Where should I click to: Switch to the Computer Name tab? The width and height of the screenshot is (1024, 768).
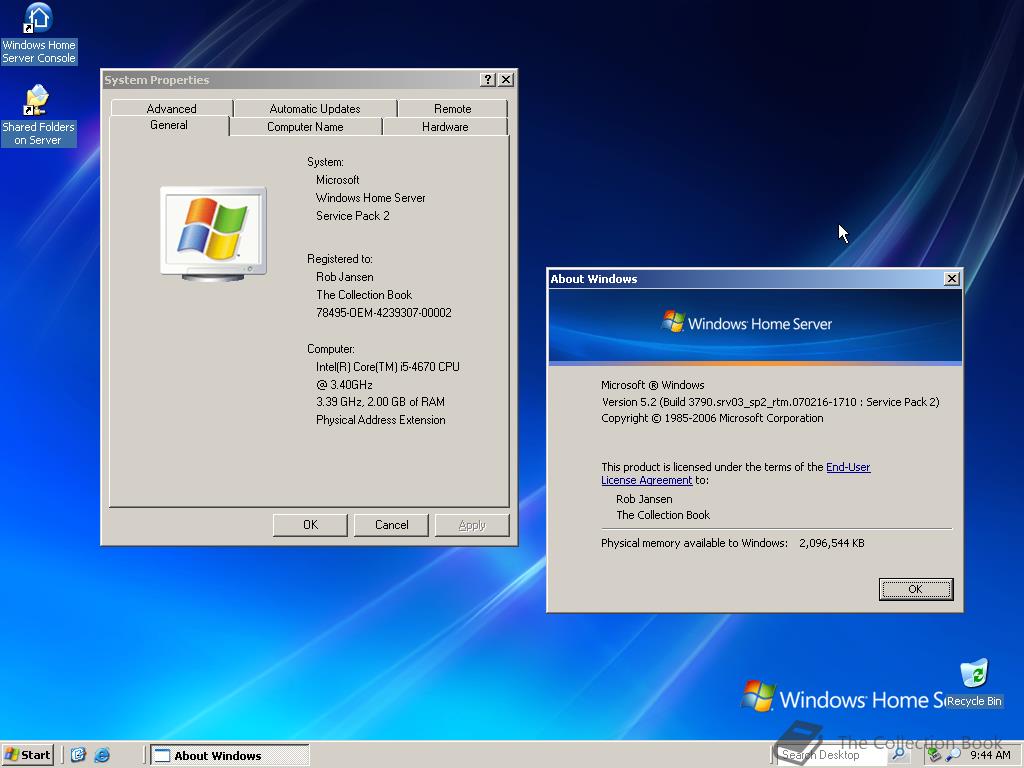point(305,127)
